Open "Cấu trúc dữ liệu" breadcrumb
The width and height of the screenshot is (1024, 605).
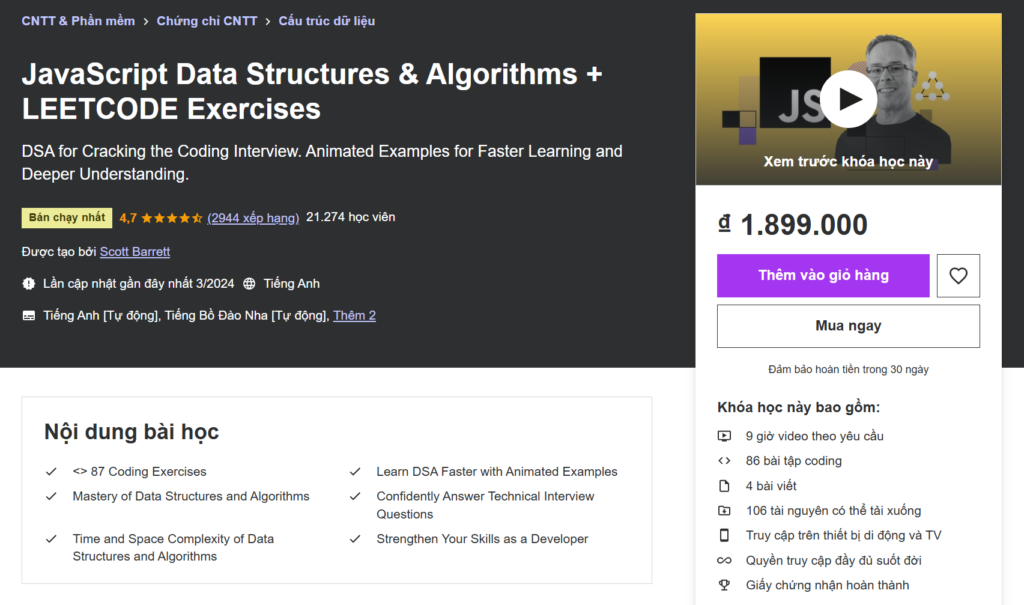327,21
